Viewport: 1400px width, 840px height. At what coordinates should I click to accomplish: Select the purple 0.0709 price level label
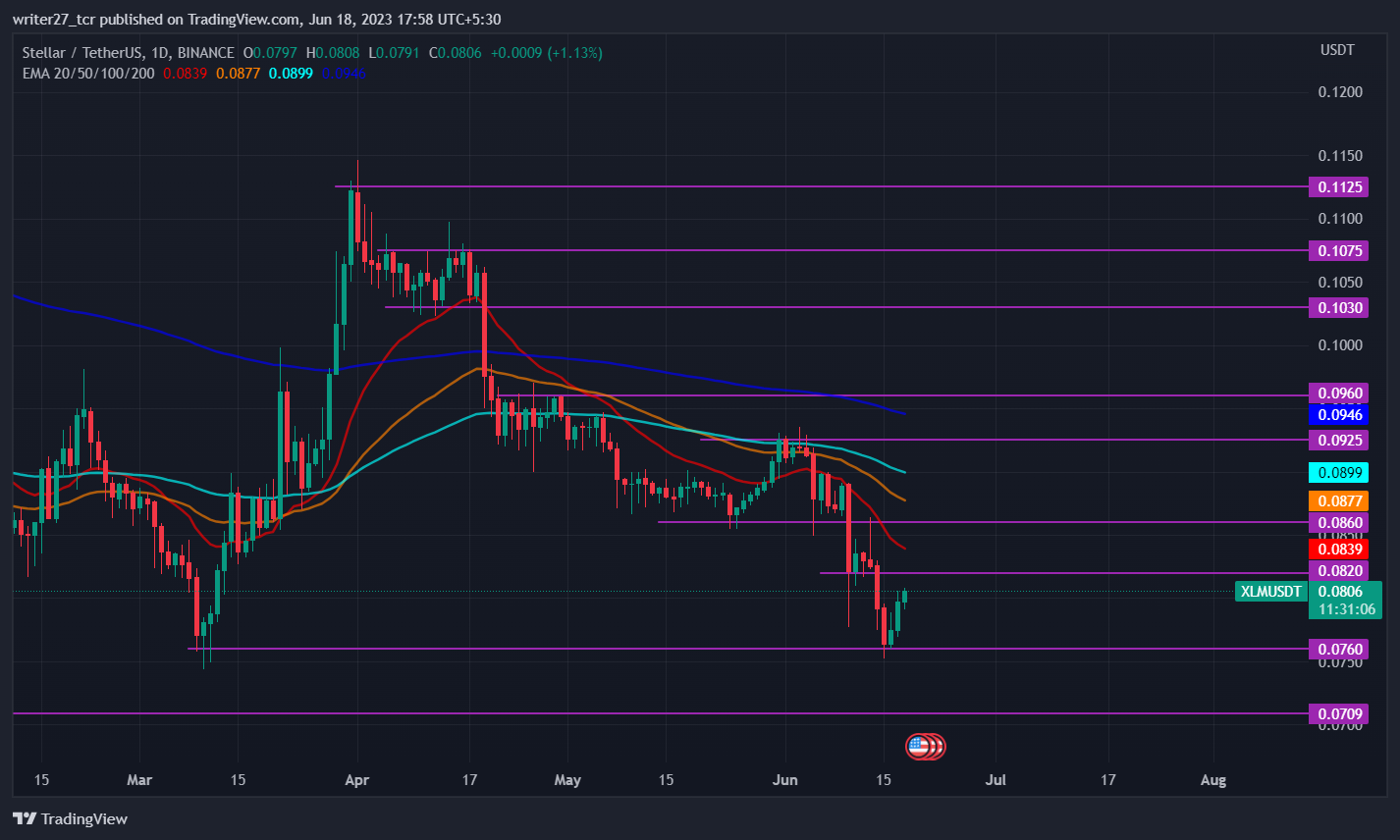pyautogui.click(x=1338, y=713)
